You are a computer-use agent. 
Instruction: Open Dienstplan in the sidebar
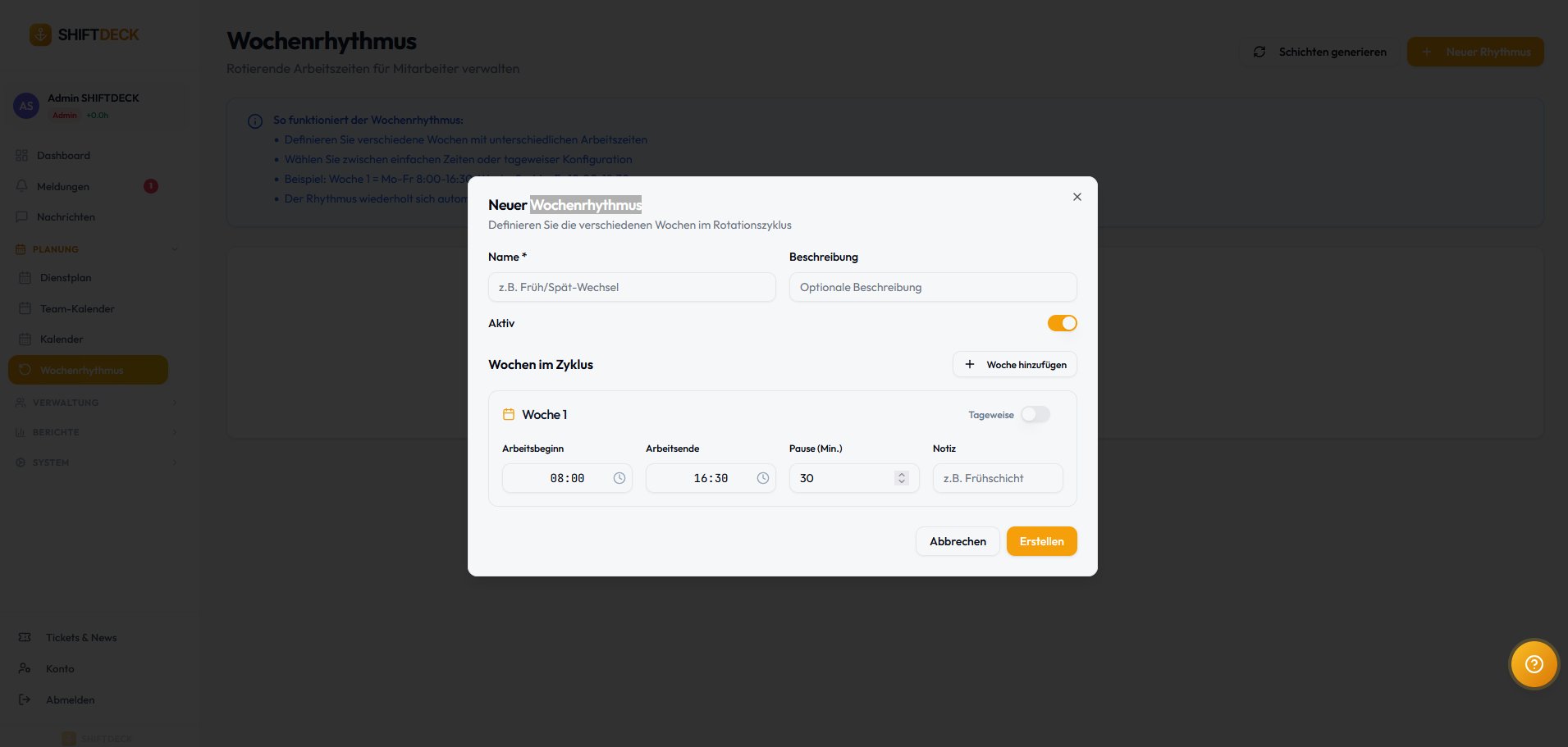66,278
